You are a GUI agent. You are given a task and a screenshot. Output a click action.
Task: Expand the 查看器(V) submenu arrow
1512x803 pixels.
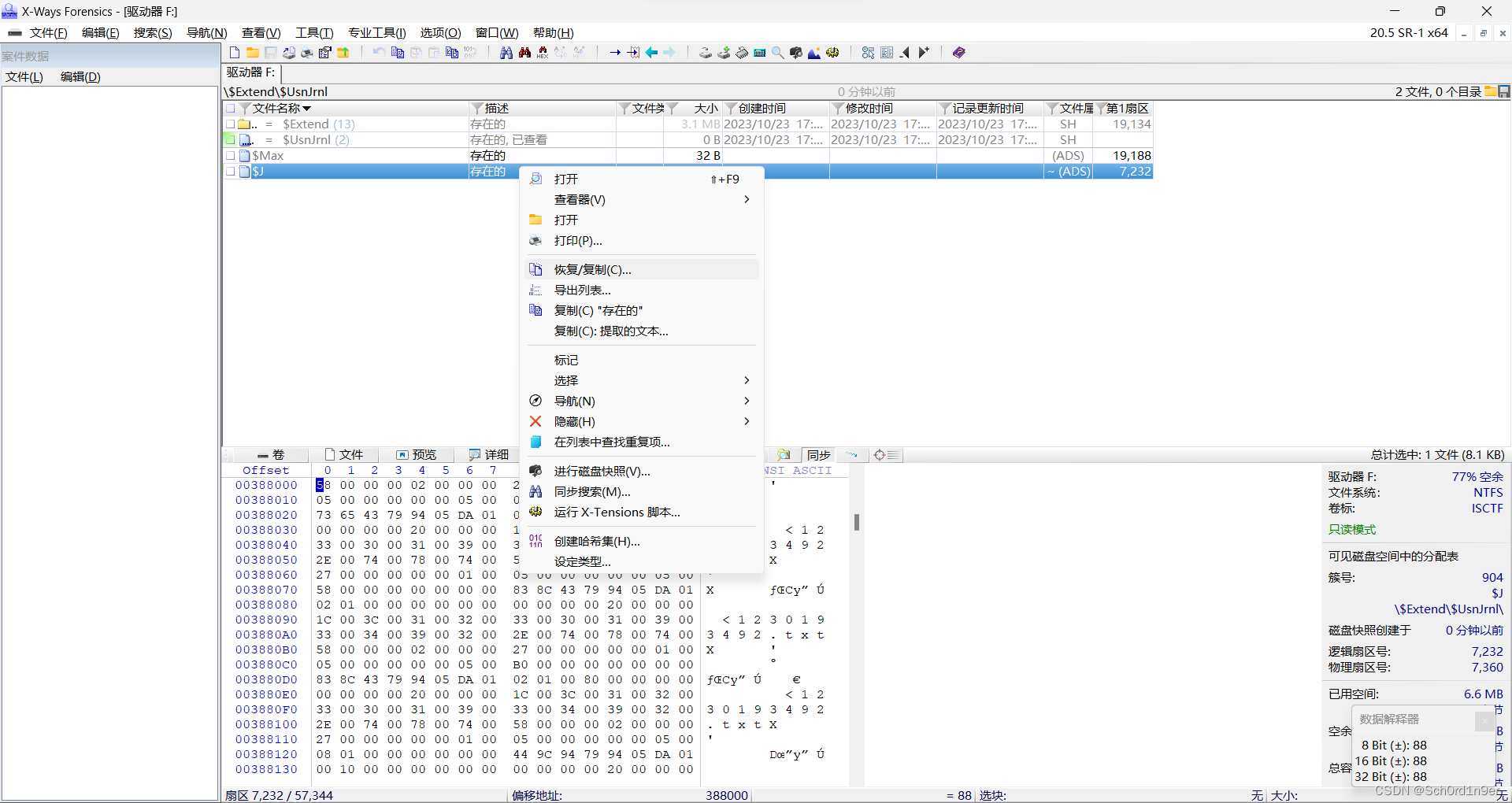746,199
